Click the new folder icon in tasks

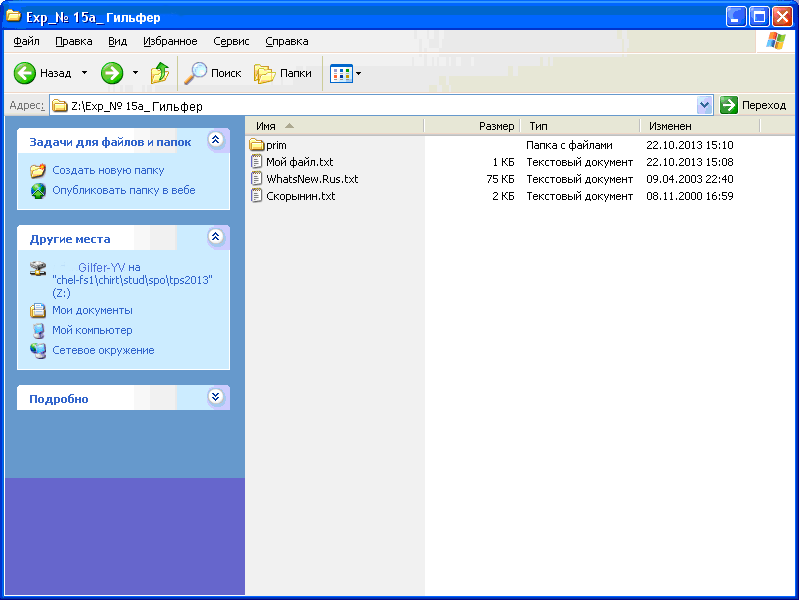[38, 170]
